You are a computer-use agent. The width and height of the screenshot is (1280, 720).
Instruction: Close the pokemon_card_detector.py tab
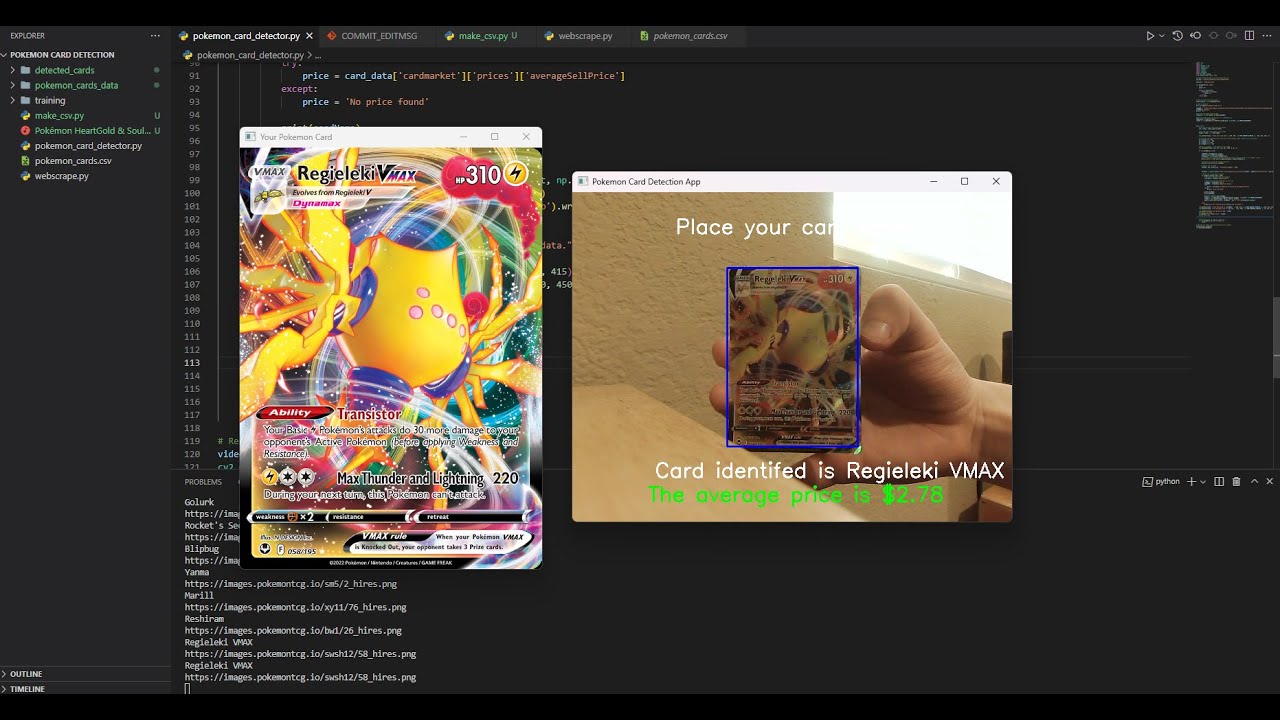[309, 36]
